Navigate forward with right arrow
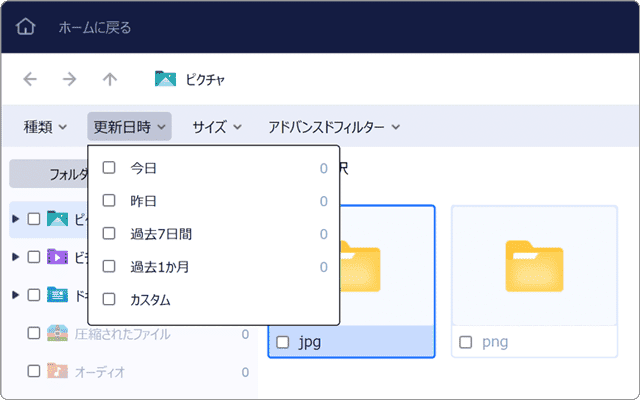 coord(70,79)
